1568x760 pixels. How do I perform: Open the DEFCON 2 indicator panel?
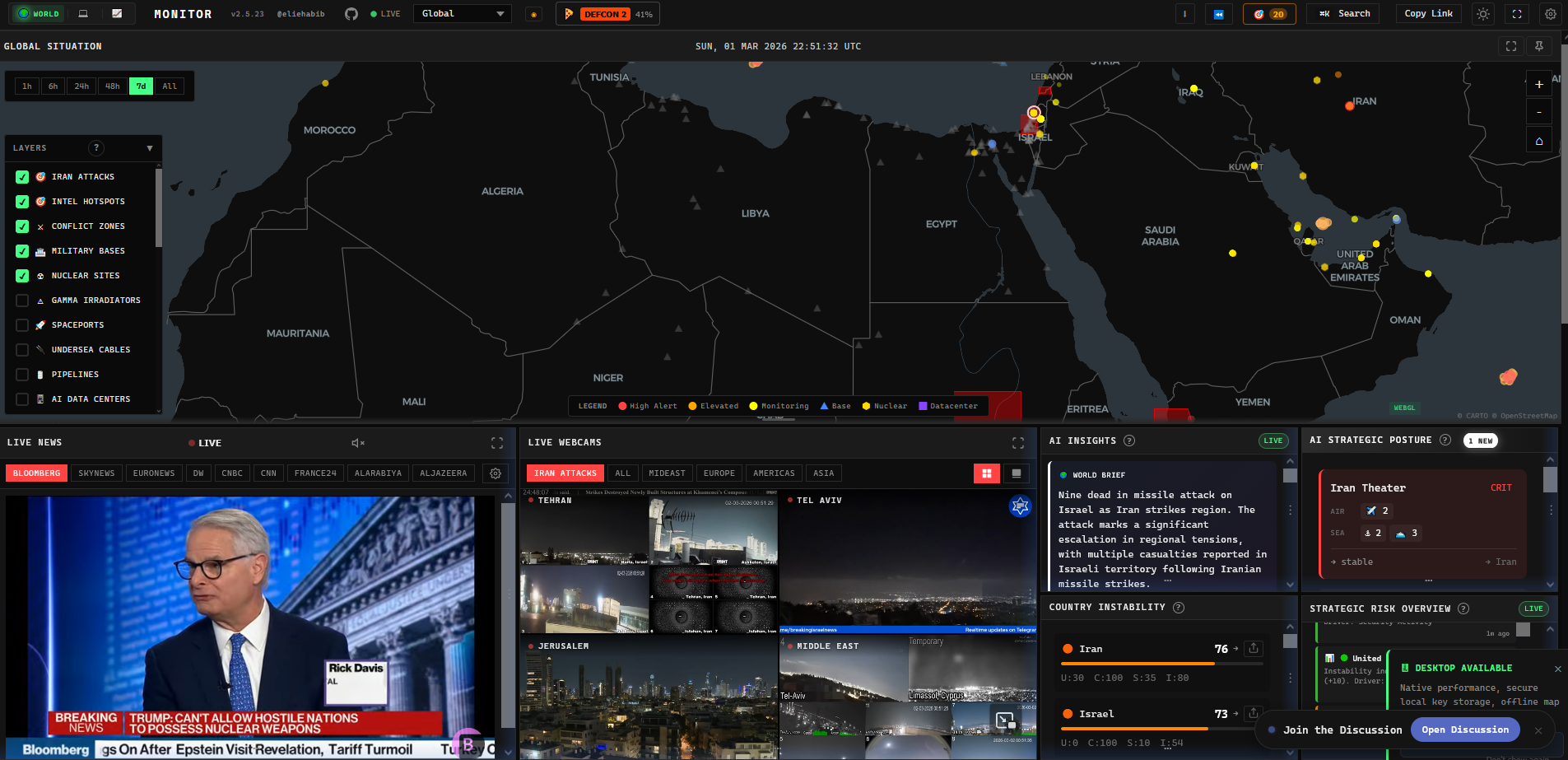(x=607, y=14)
